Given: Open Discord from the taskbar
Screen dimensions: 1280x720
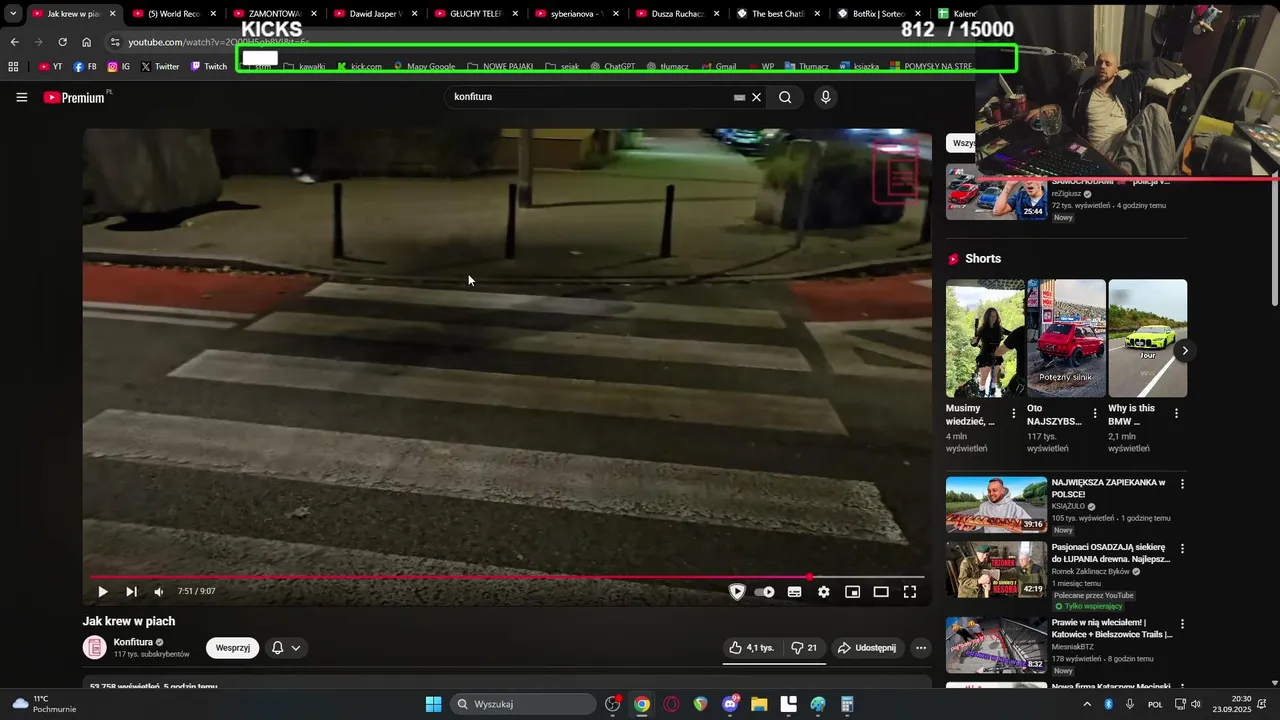Looking at the screenshot, I should pos(730,704).
